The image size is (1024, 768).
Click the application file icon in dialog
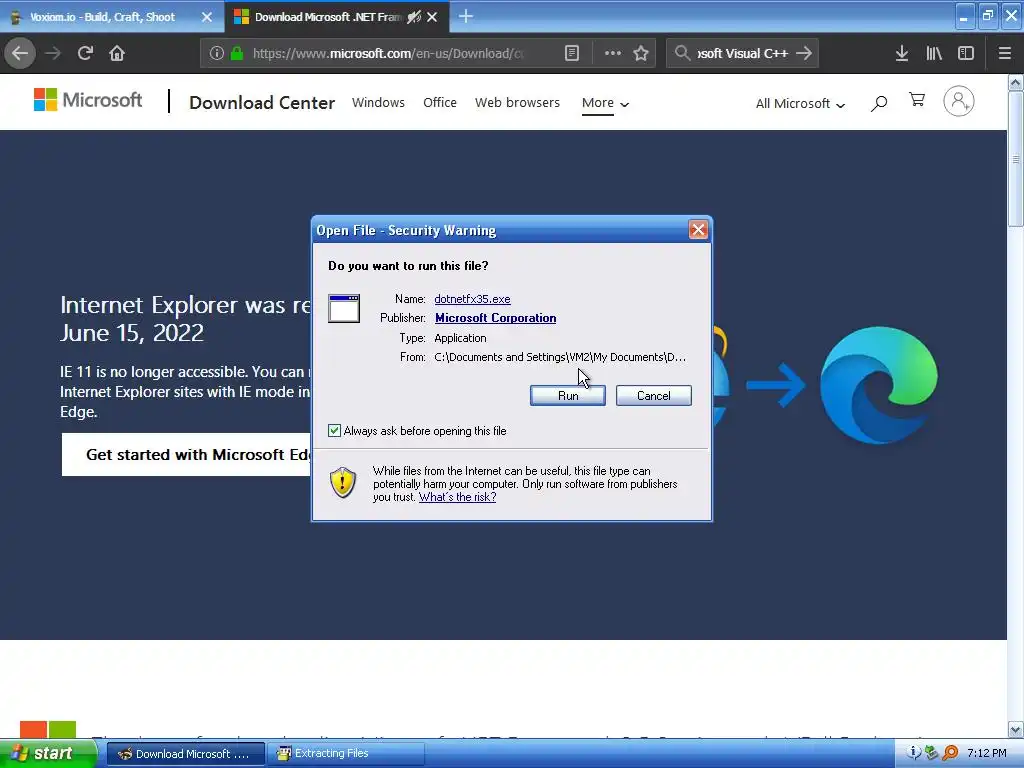pos(344,308)
